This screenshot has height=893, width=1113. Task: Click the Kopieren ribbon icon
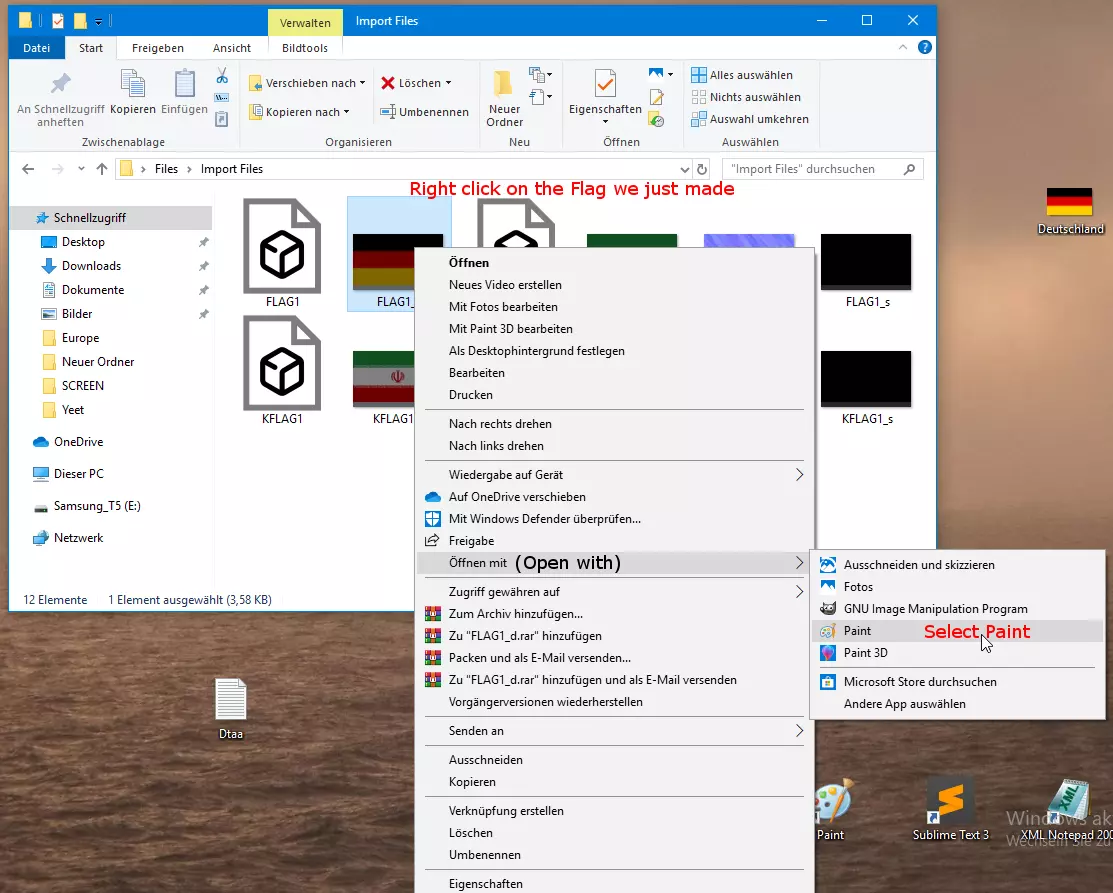coord(133,84)
